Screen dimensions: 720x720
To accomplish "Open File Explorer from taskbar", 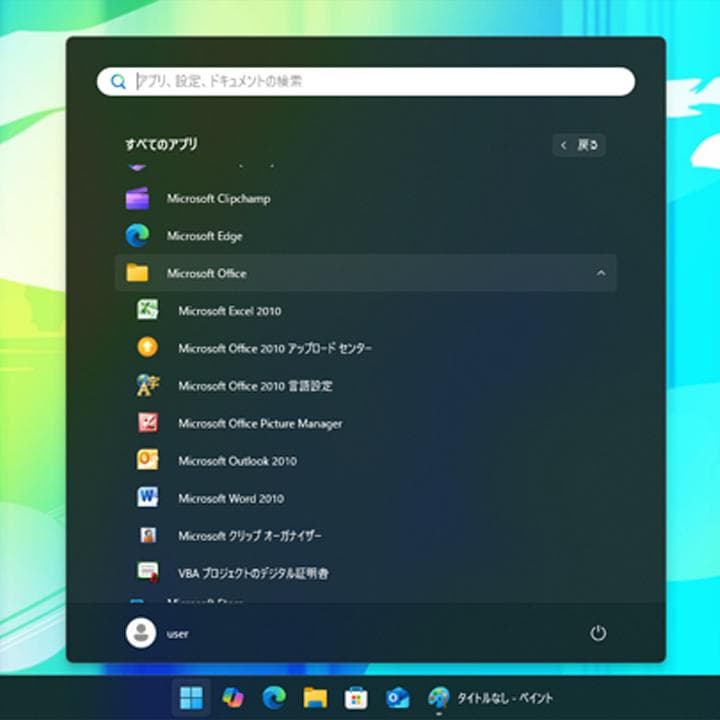I will [315, 697].
